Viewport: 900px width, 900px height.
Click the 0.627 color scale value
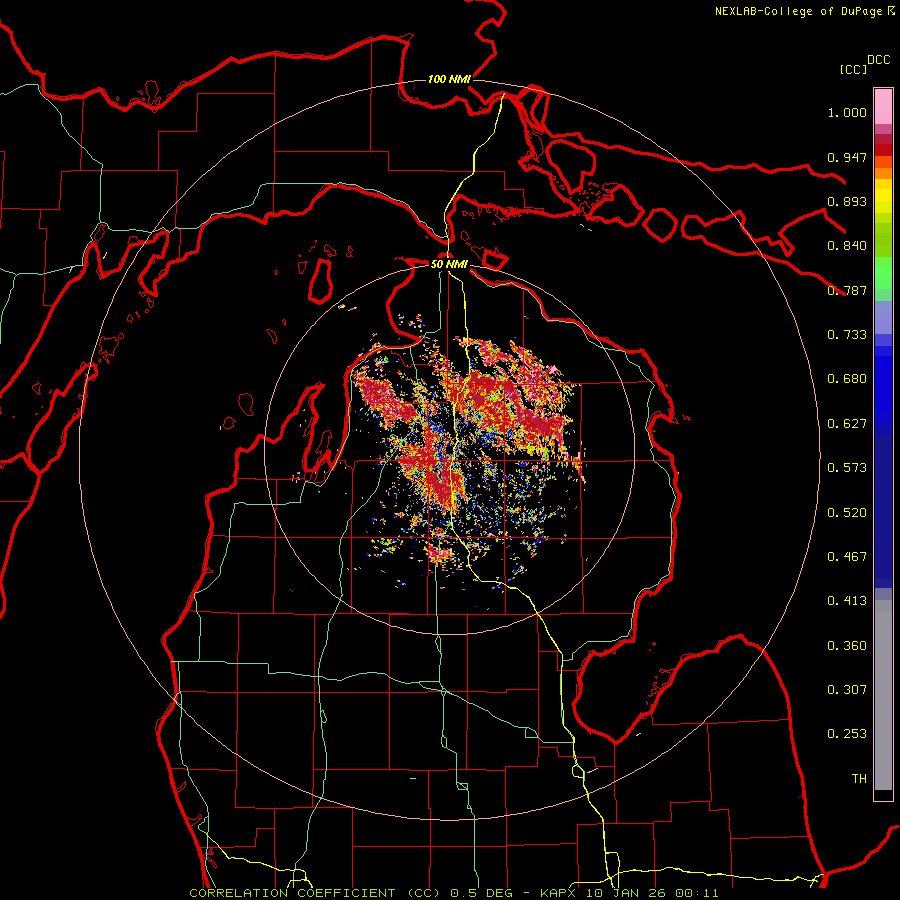pyautogui.click(x=847, y=424)
